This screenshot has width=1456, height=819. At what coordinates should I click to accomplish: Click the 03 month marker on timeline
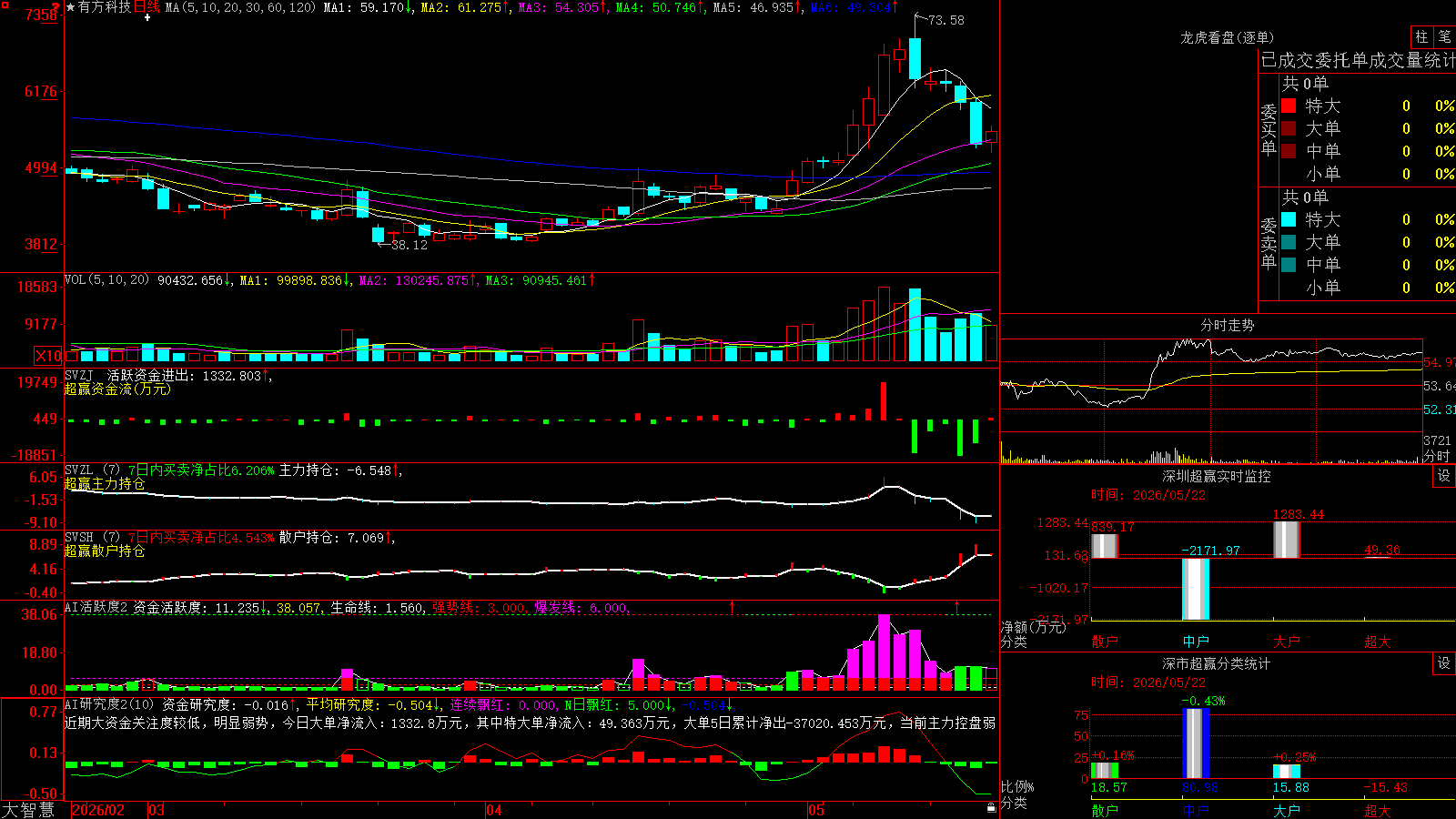coord(157,810)
